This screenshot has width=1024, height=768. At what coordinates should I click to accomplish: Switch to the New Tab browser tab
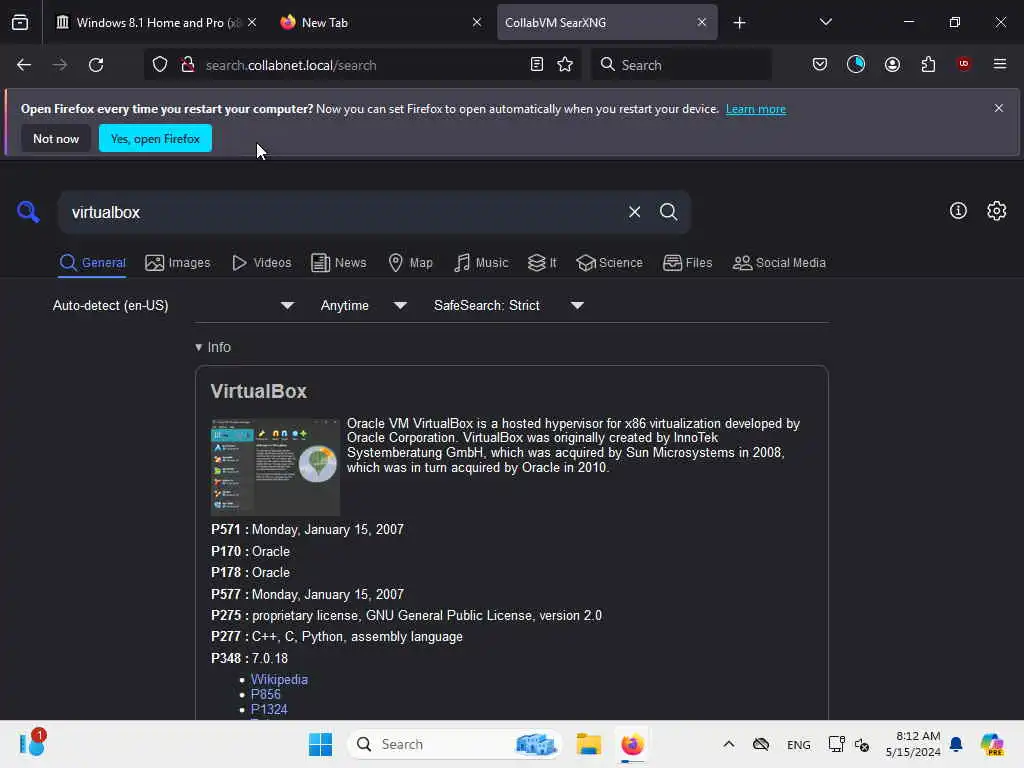(379, 22)
